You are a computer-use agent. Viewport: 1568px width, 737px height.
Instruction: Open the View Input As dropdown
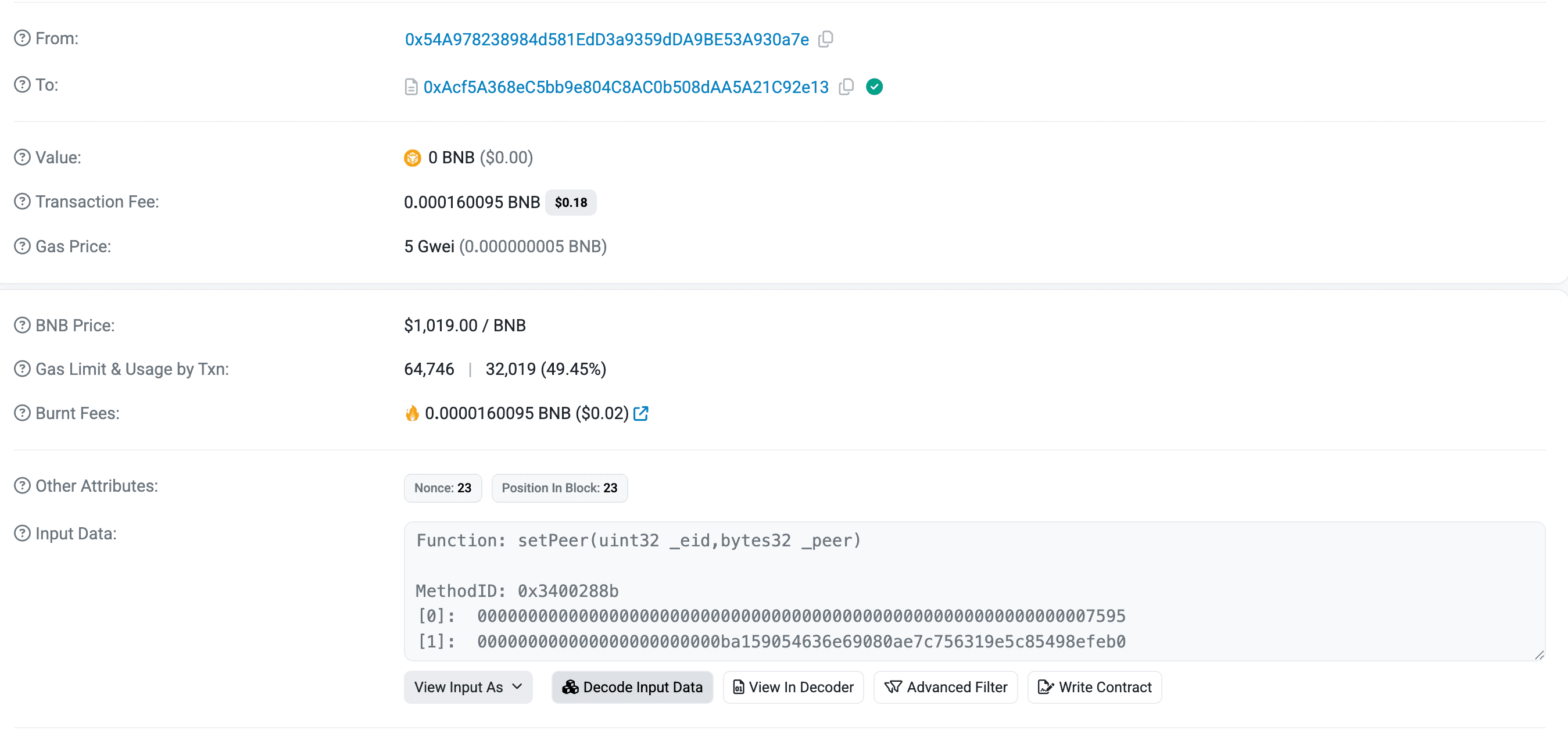coord(467,687)
